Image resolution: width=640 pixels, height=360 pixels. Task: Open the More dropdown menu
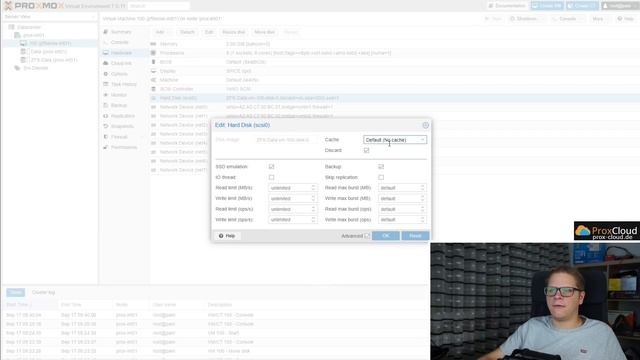pos(600,19)
